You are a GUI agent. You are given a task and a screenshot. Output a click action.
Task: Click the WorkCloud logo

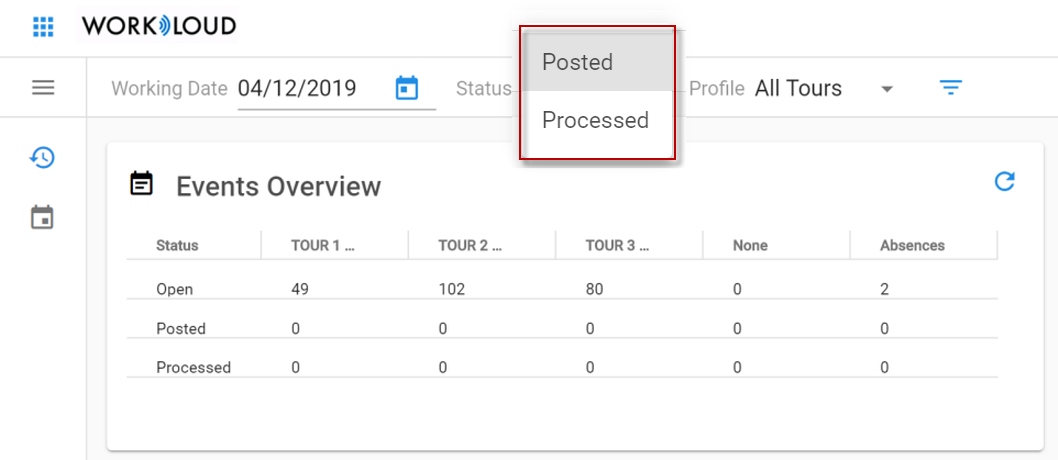(159, 26)
